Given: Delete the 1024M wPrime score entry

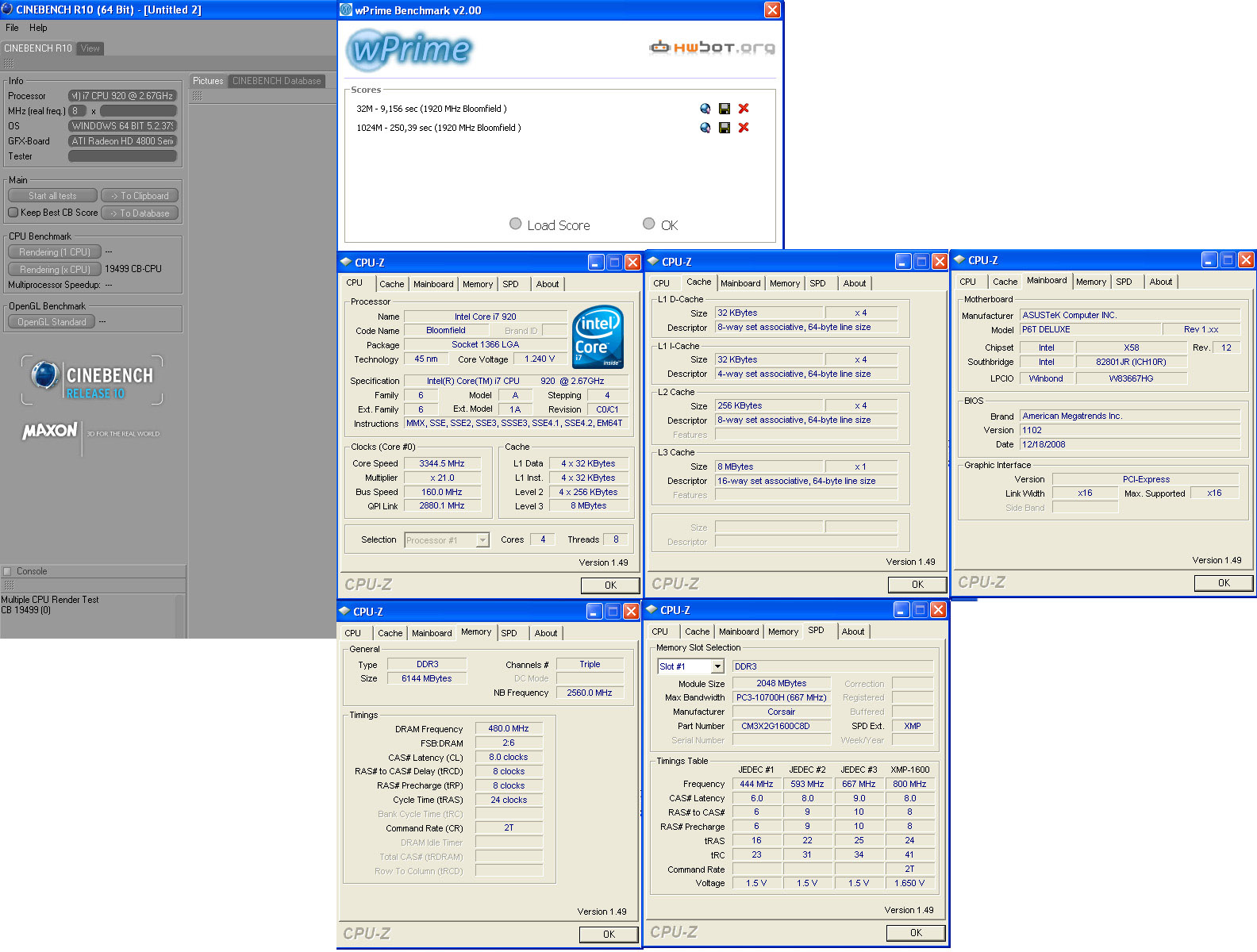Looking at the screenshot, I should (x=744, y=128).
